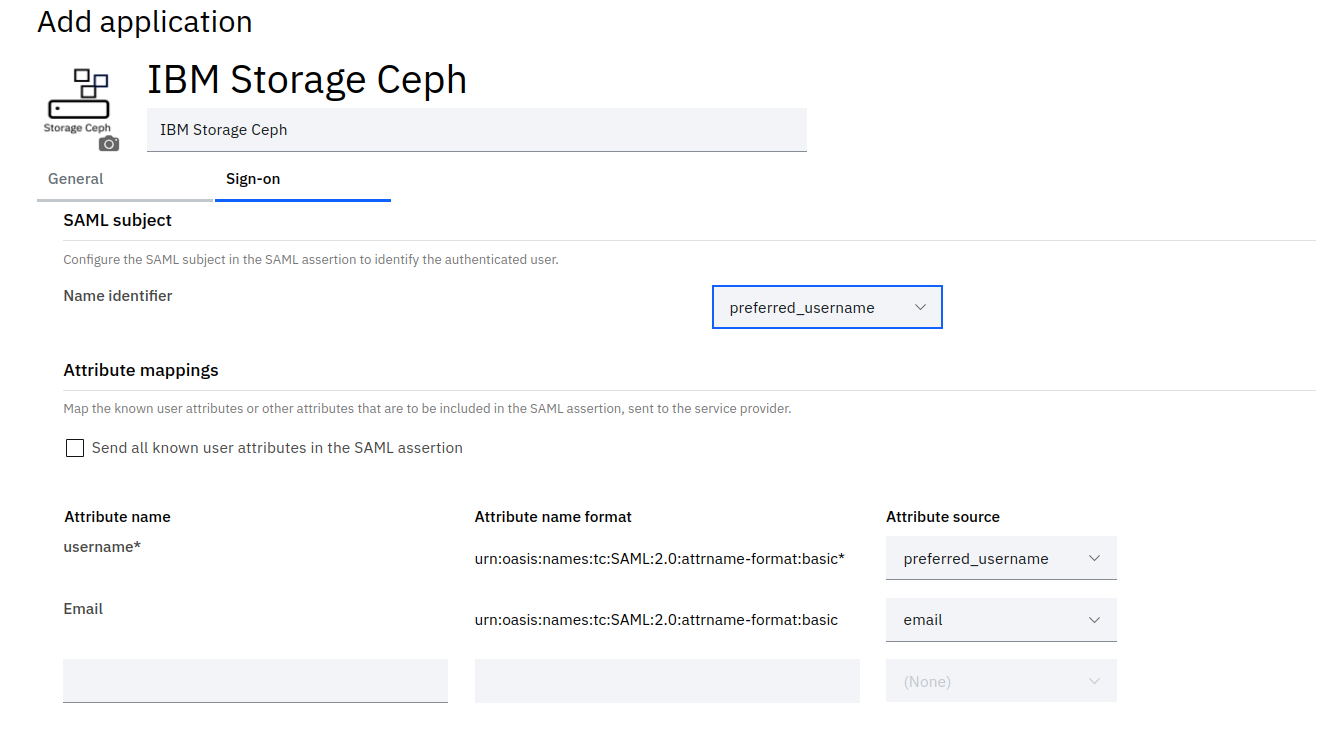Open Email attribute source dropdown
The height and width of the screenshot is (743, 1329).
1001,620
